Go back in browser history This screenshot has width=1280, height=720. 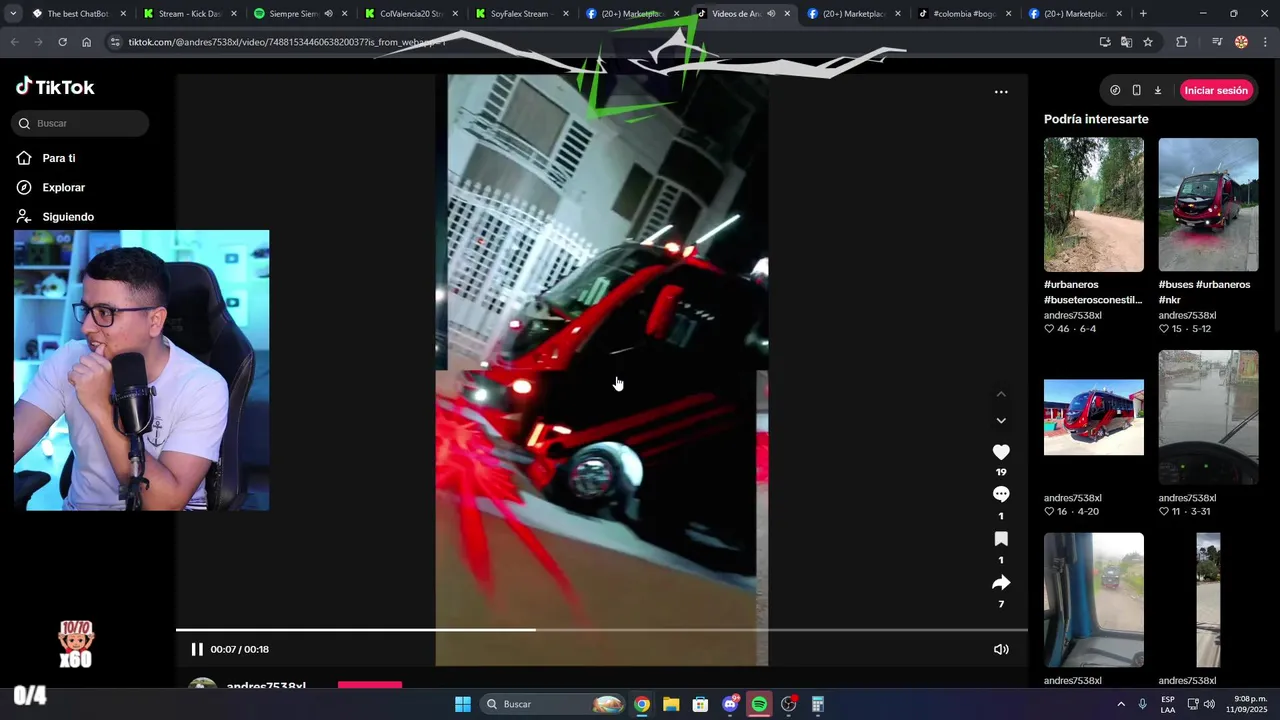[14, 42]
